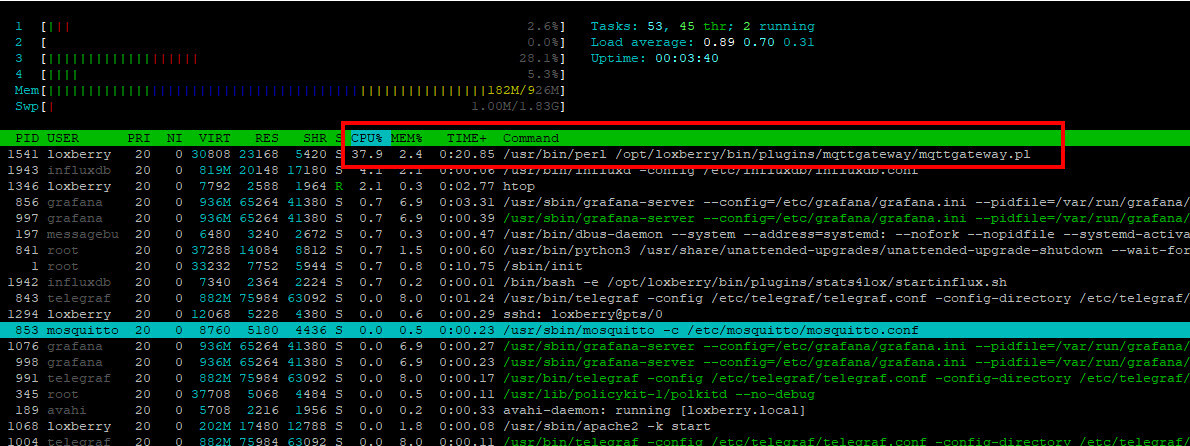Select the /sbin/init process row
This screenshot has width=1190, height=446.
click(x=595, y=266)
